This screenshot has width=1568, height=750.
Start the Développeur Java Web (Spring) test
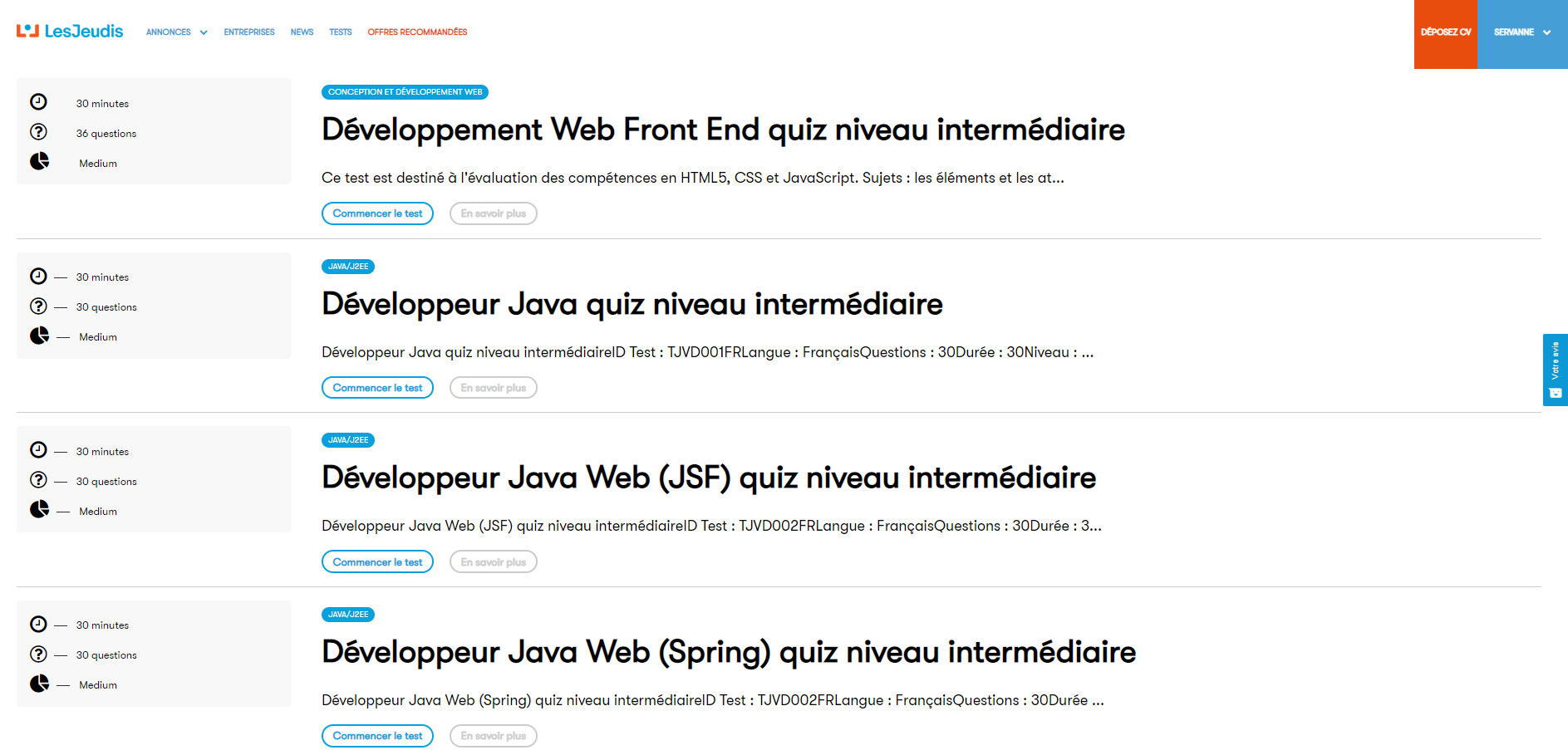(377, 736)
